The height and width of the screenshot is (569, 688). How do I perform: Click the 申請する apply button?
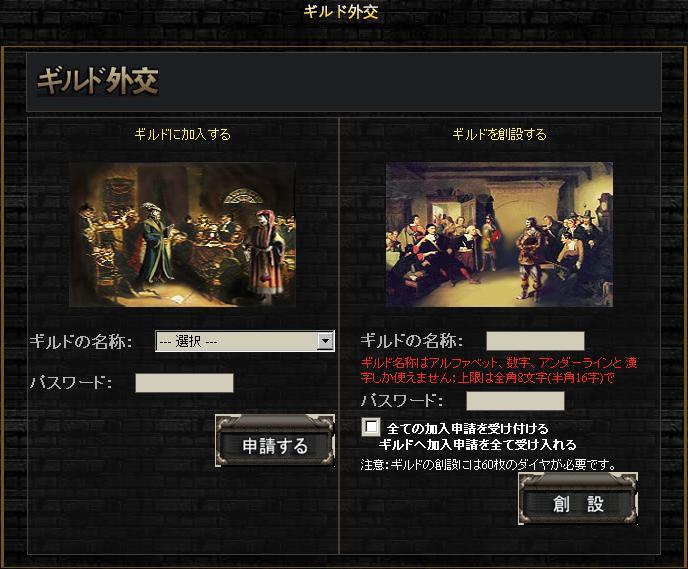(x=275, y=440)
